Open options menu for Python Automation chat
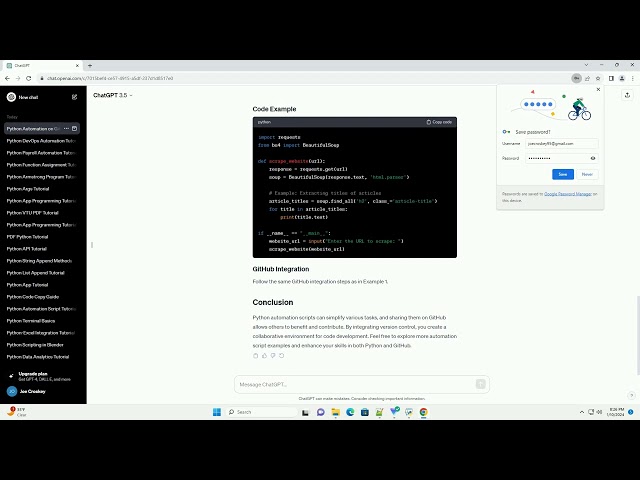The image size is (640, 480). click(67, 129)
